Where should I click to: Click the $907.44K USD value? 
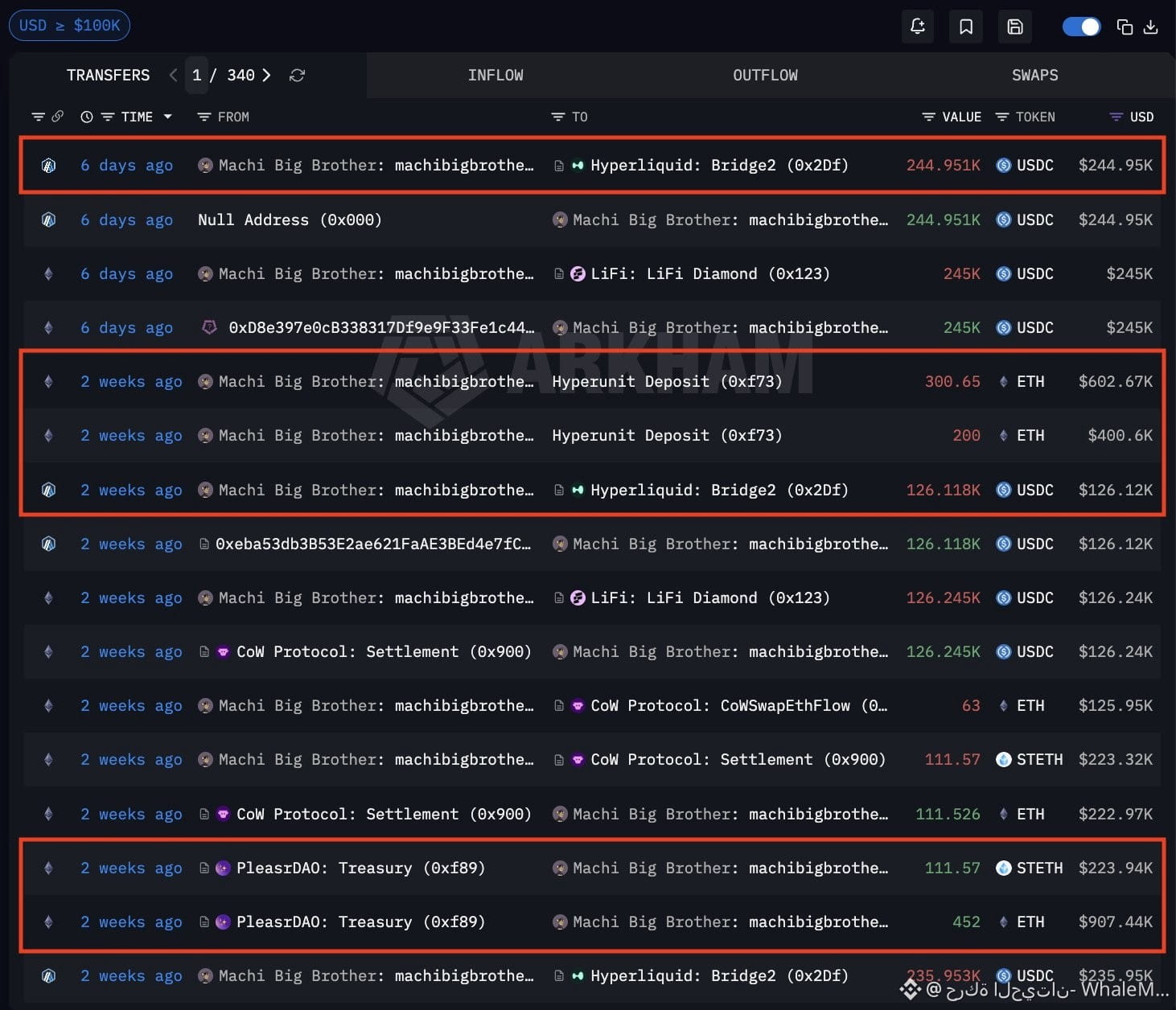pyautogui.click(x=1115, y=922)
